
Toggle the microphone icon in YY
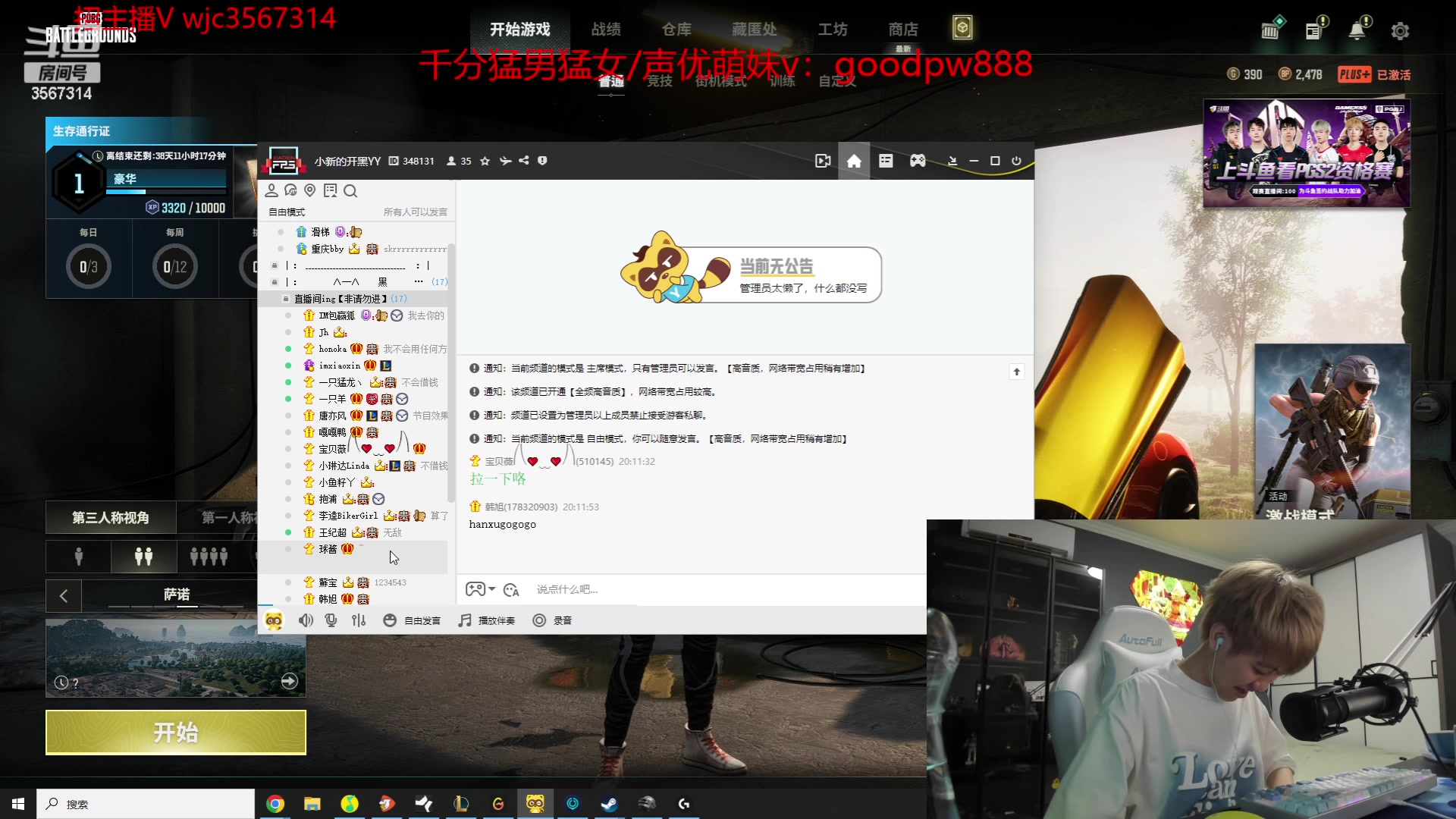tap(331, 620)
